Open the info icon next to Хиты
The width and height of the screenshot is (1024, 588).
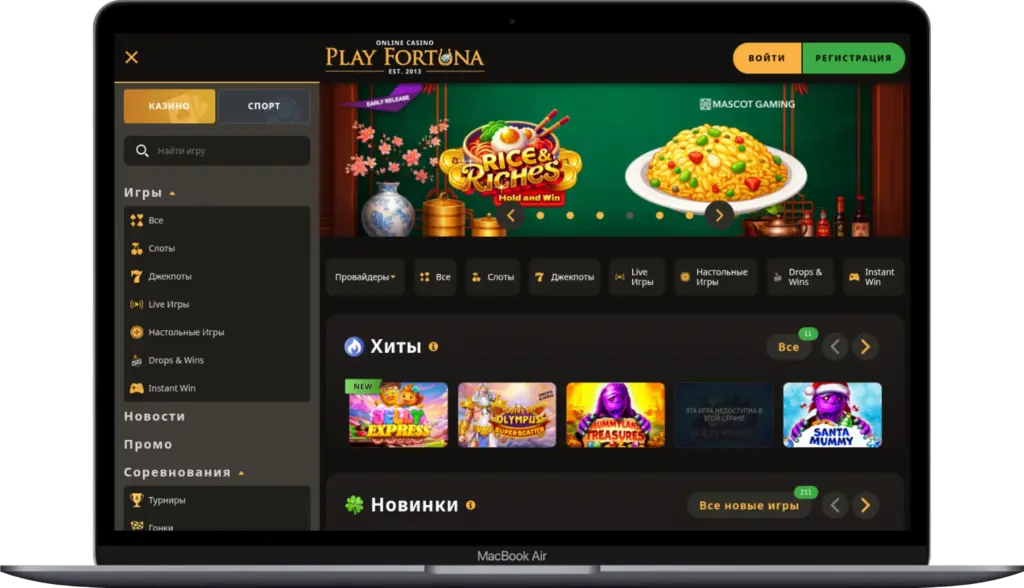(x=433, y=347)
